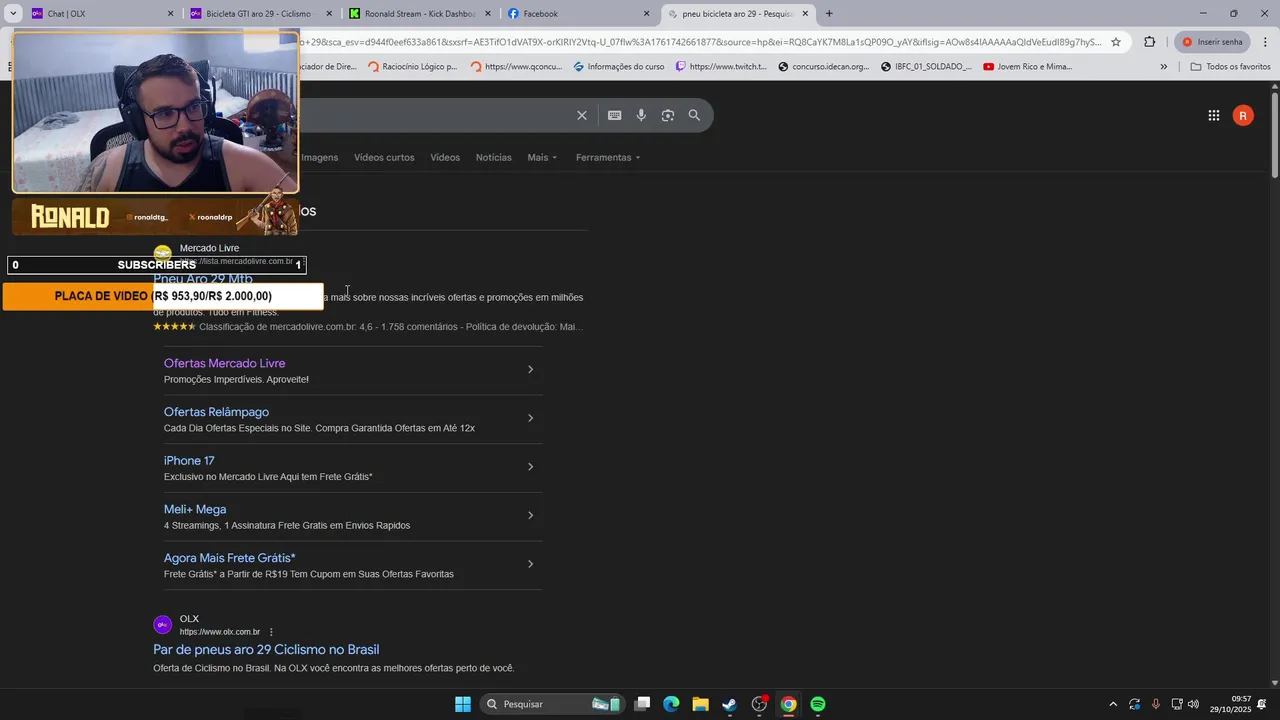Image resolution: width=1280 pixels, height=720 pixels.
Task: Open the on-screen keyboard input tool
Action: pyautogui.click(x=615, y=115)
